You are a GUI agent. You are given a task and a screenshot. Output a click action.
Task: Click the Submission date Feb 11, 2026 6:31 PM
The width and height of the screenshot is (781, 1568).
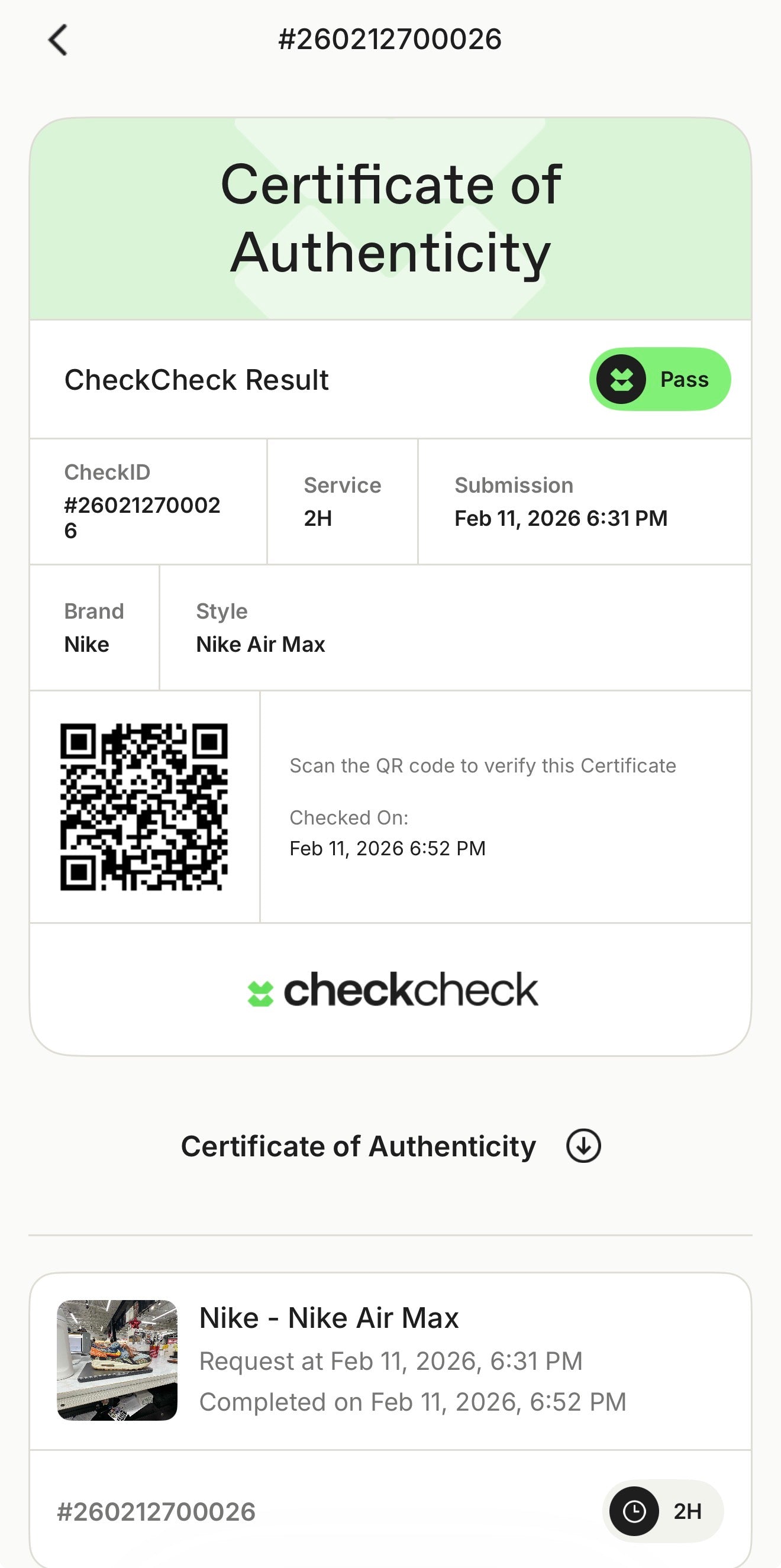[561, 518]
